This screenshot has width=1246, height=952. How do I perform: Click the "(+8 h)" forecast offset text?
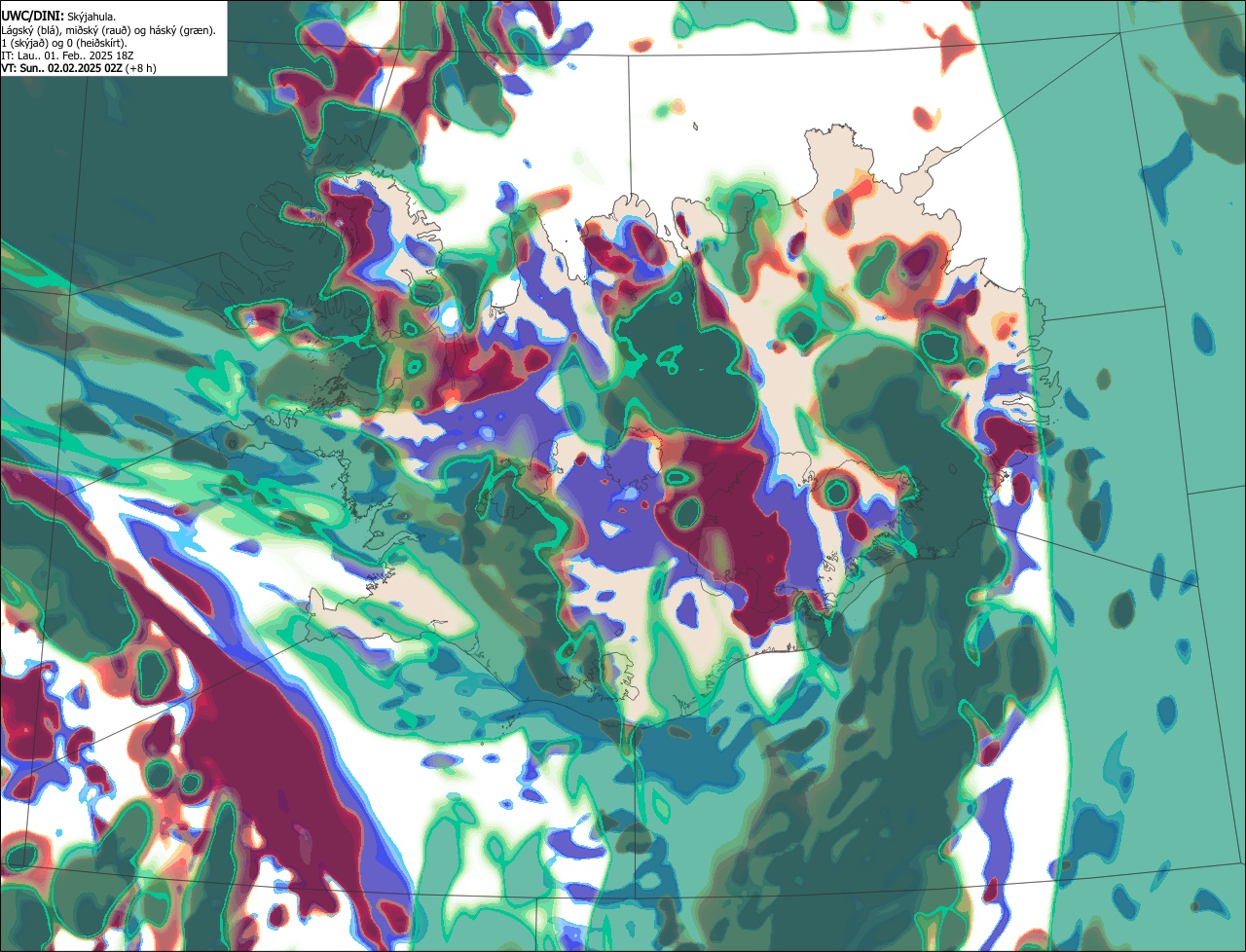140,68
